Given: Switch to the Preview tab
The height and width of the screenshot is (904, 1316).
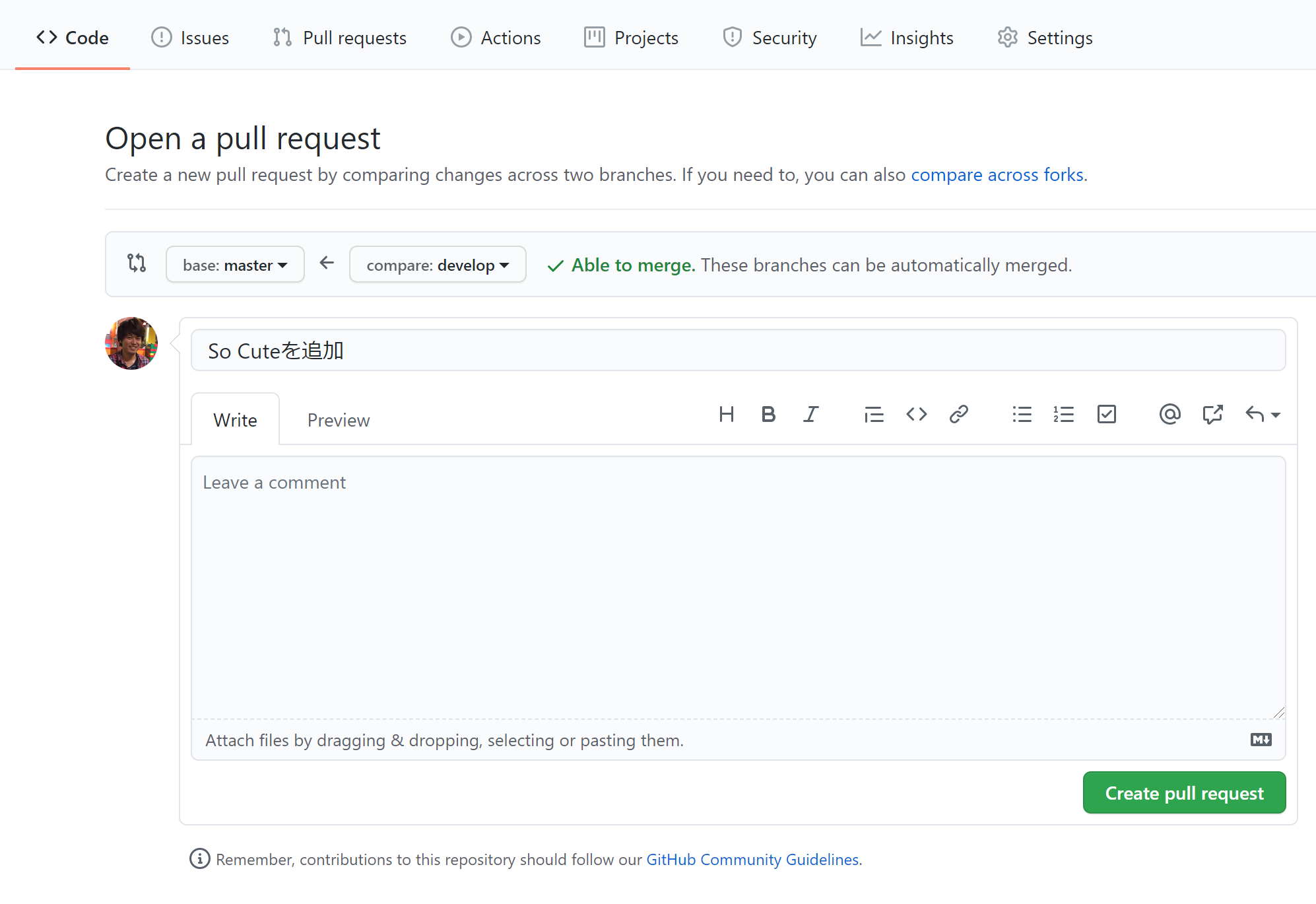Looking at the screenshot, I should pyautogui.click(x=339, y=419).
